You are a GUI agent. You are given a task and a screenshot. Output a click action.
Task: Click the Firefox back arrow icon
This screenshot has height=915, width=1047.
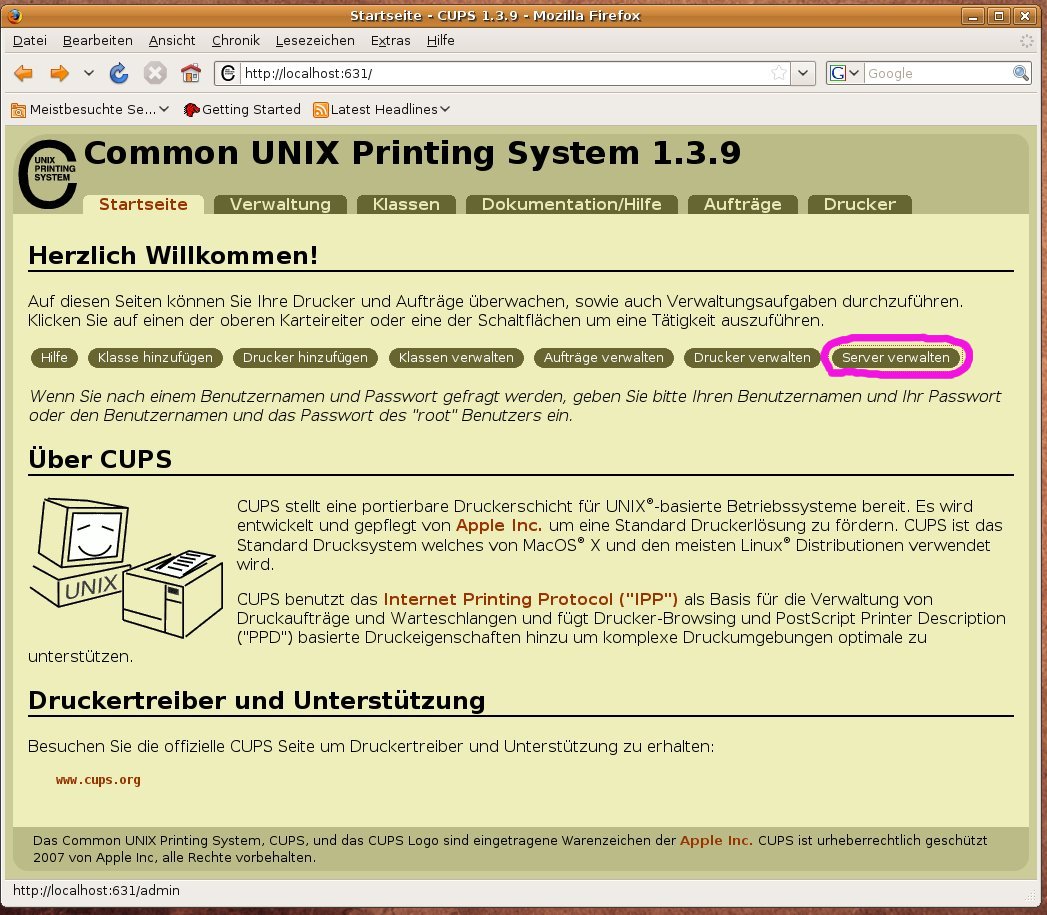click(24, 73)
